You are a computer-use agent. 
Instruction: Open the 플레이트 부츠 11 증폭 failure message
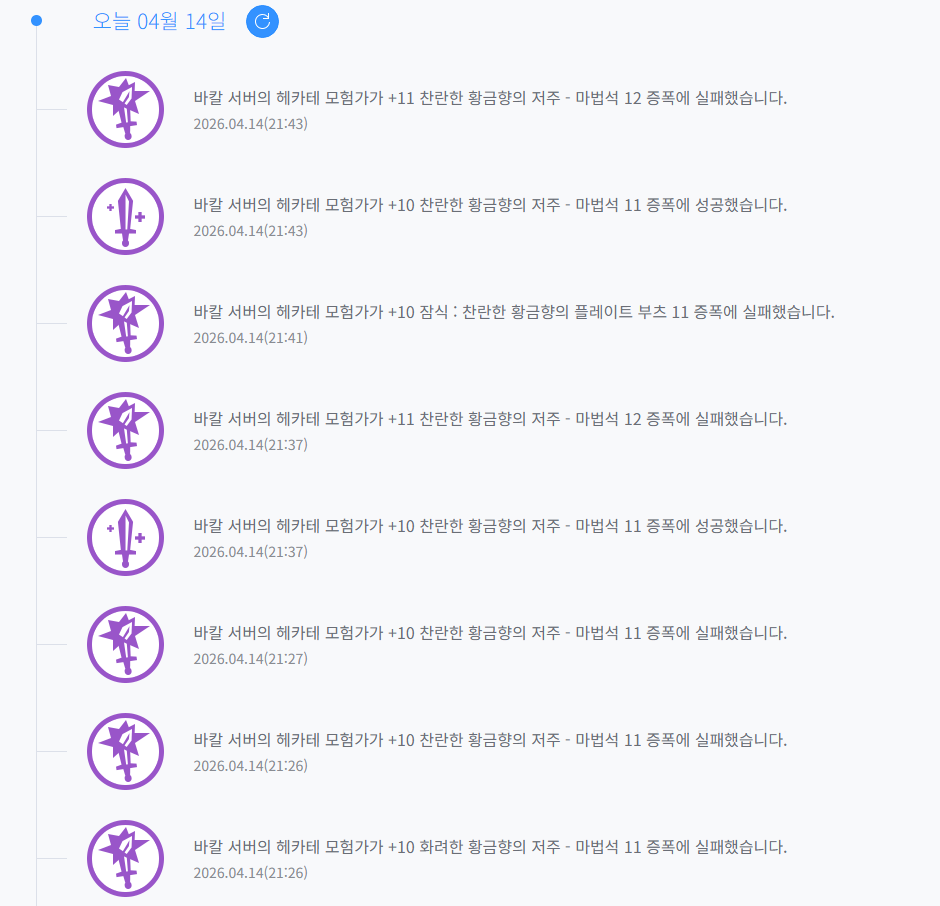point(513,312)
